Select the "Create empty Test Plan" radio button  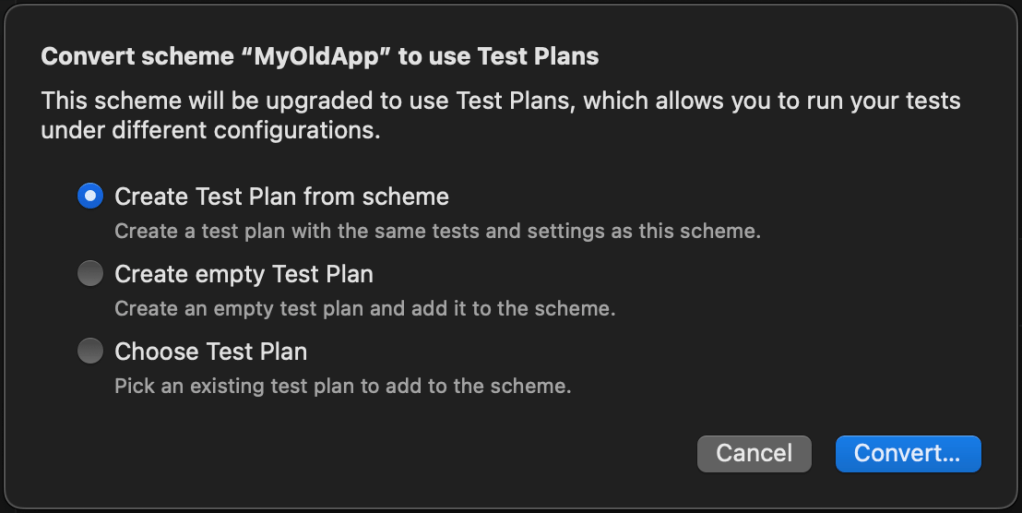coord(90,273)
